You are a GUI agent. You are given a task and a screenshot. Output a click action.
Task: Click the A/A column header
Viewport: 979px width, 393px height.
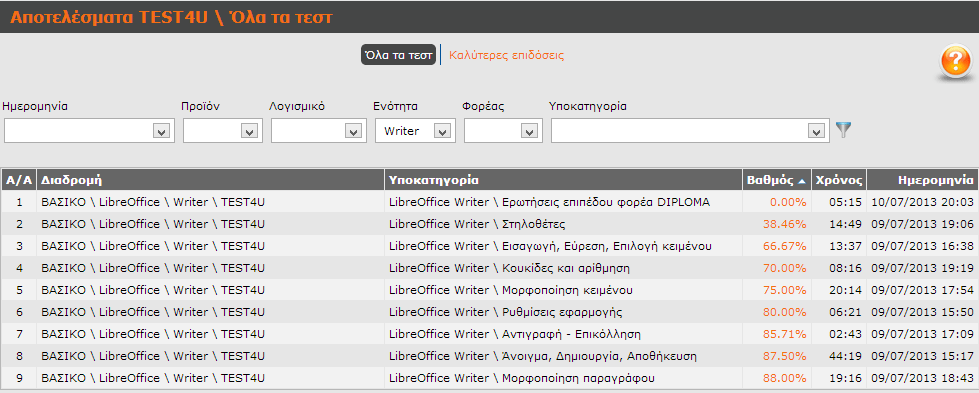pos(19,181)
